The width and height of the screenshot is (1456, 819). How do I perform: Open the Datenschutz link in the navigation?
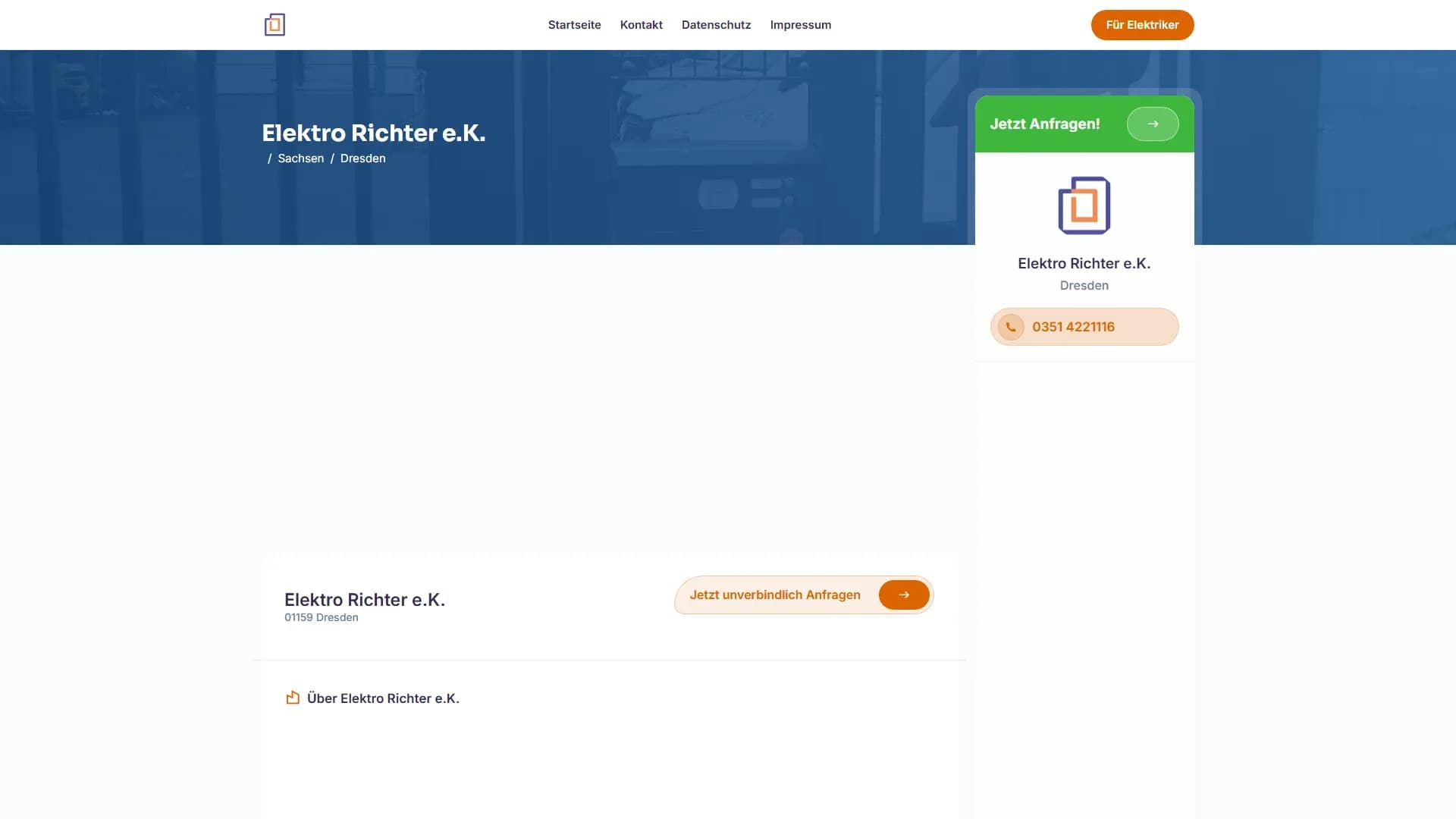coord(716,25)
